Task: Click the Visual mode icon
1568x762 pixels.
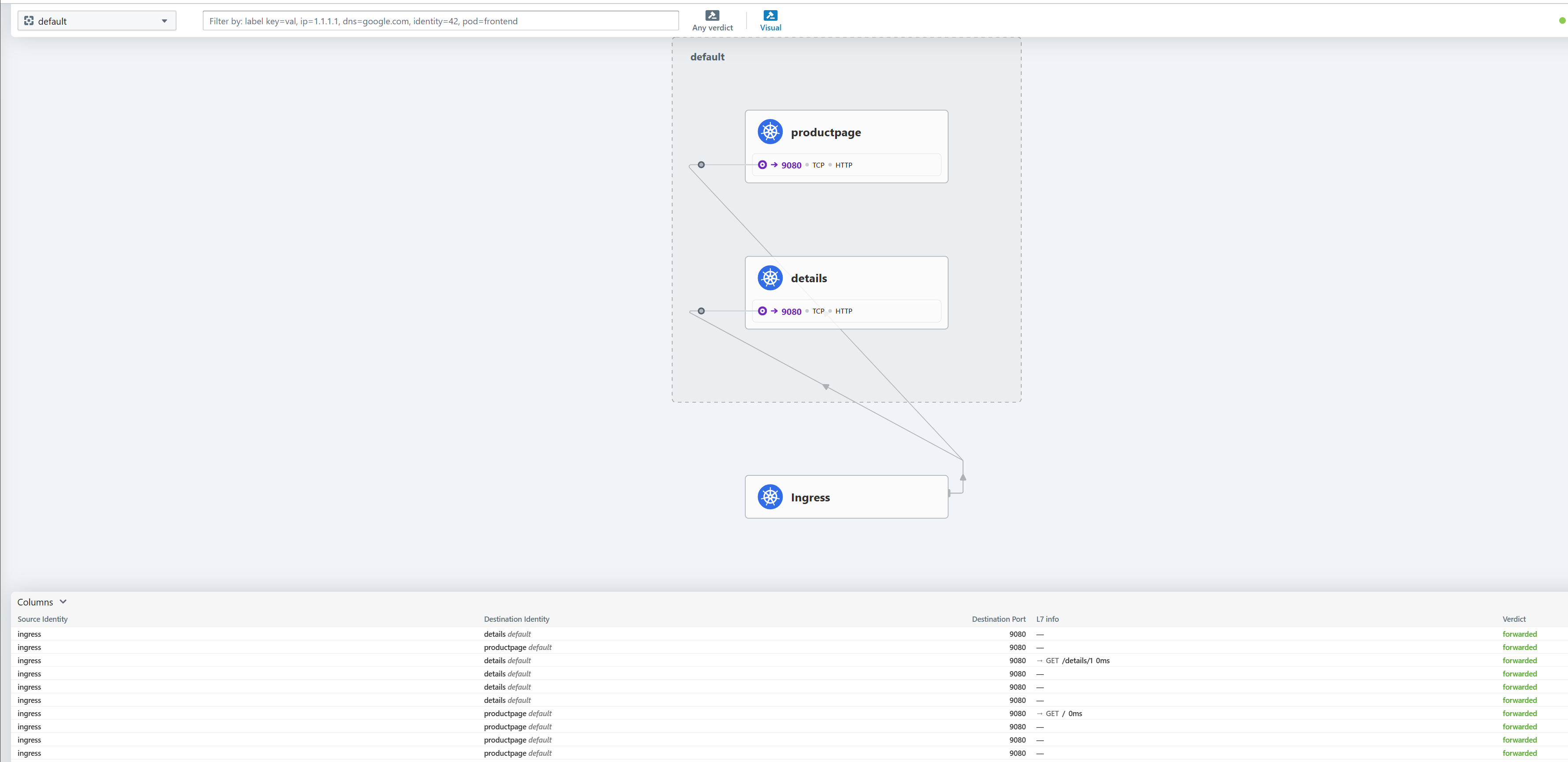Action: (x=770, y=15)
